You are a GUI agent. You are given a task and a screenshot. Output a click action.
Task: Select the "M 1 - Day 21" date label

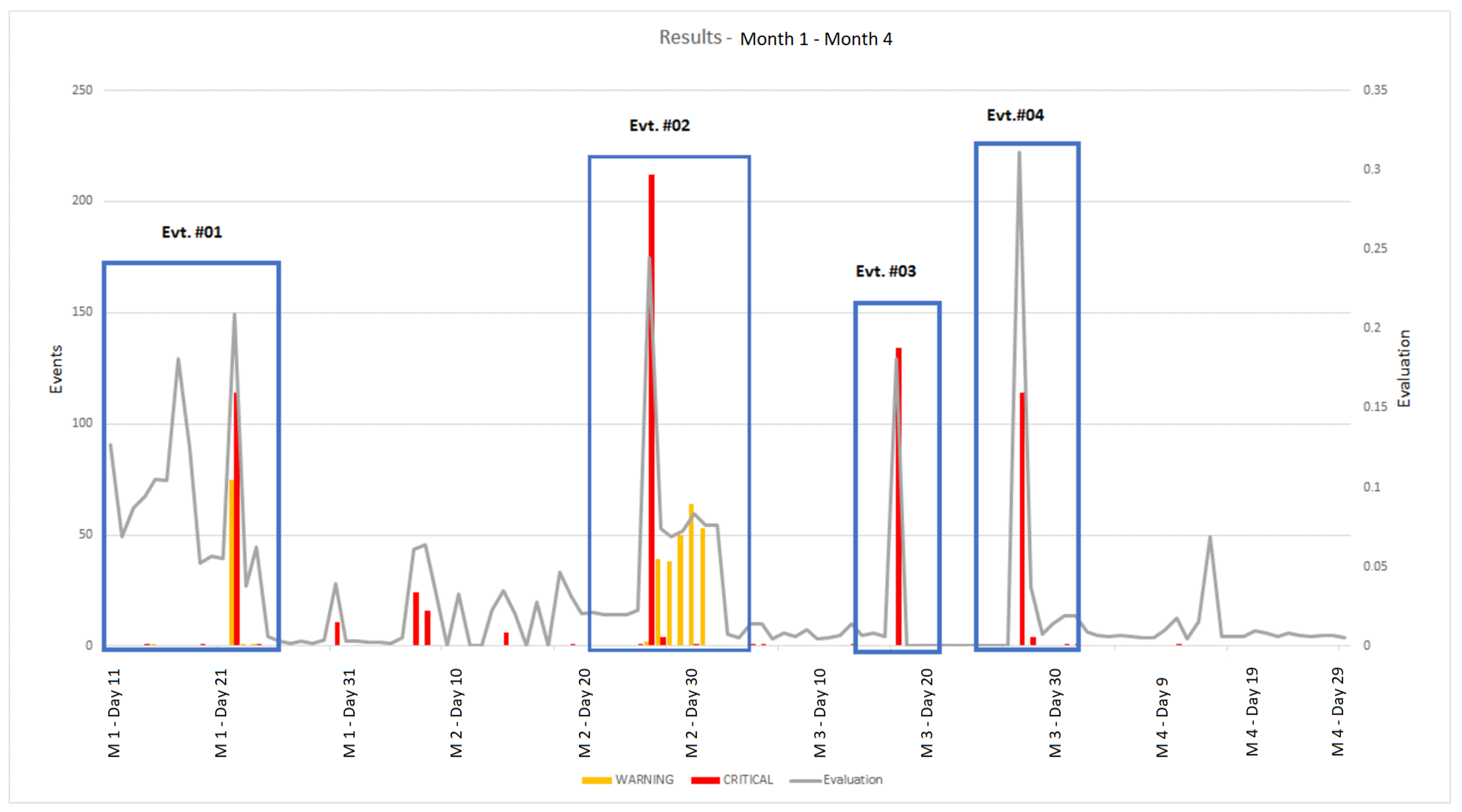coord(221,713)
